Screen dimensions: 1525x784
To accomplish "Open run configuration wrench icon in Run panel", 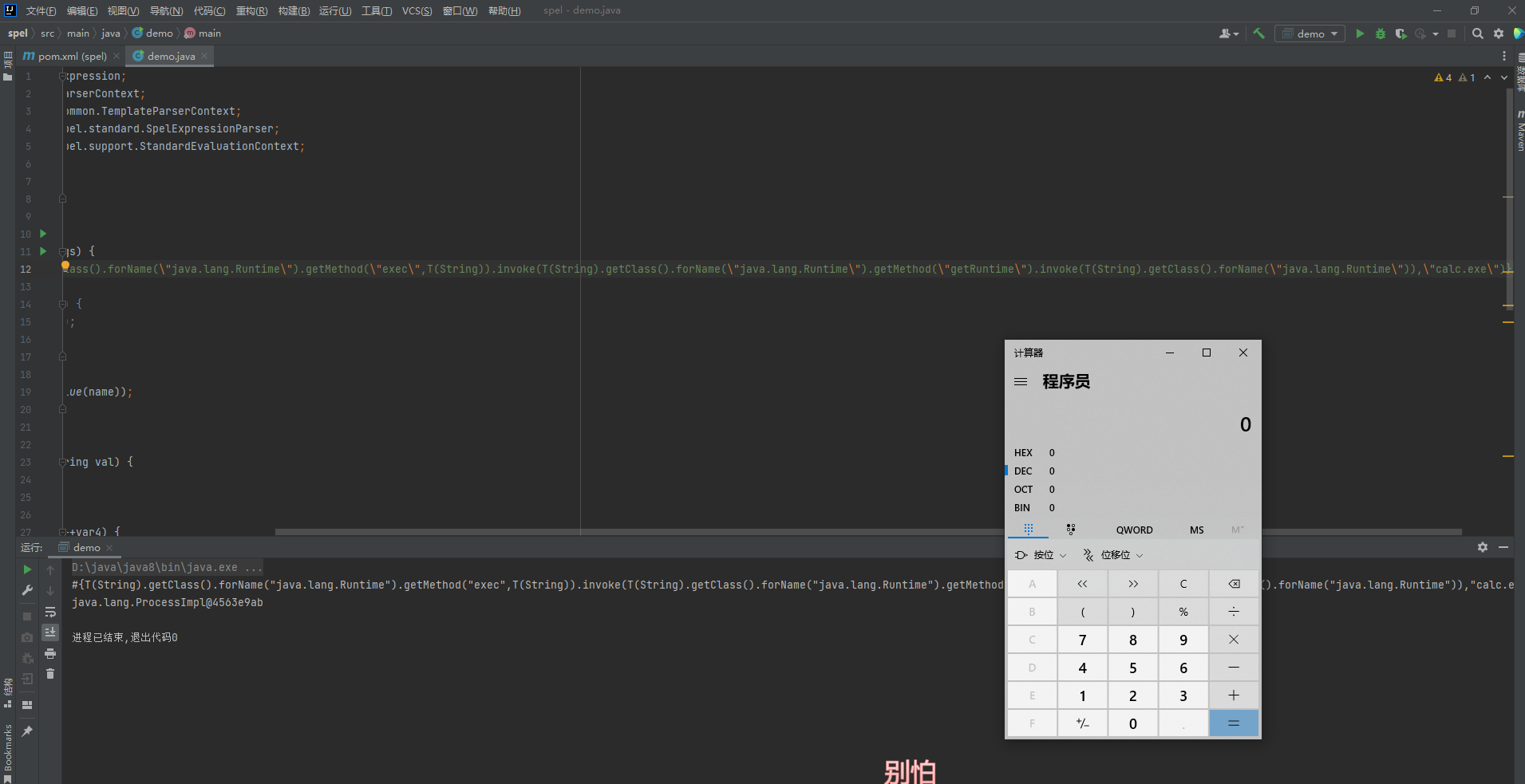I will point(27,590).
